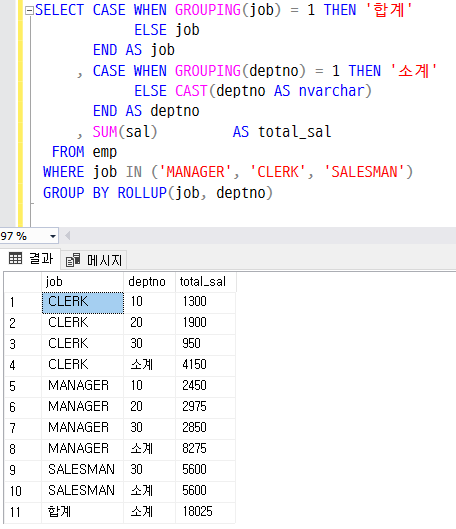456x529 pixels.
Task: Click the 'MANAGER' string in WHERE clause
Action: (x=195, y=172)
